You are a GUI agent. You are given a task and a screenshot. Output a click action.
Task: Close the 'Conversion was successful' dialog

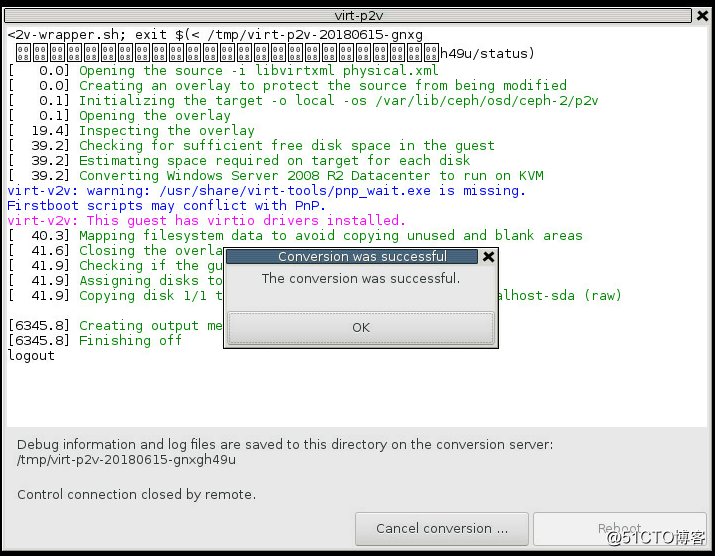(488, 257)
